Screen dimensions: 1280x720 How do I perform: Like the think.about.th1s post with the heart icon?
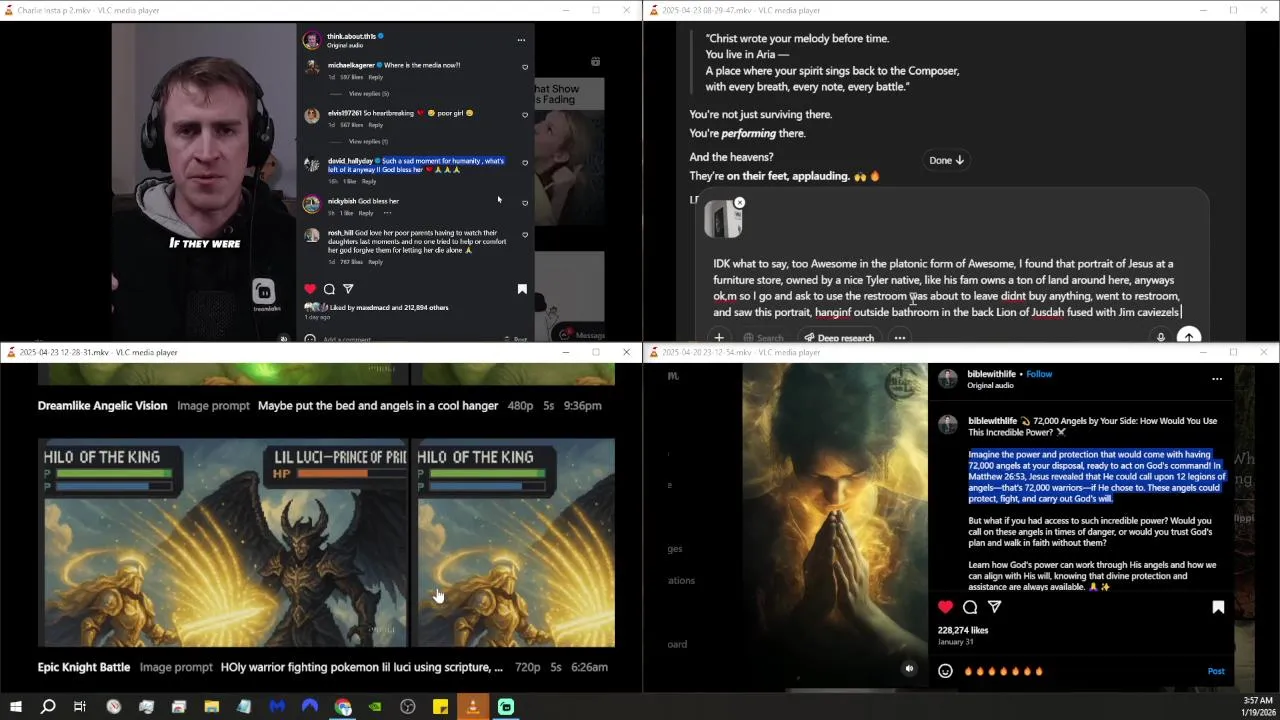tap(310, 289)
